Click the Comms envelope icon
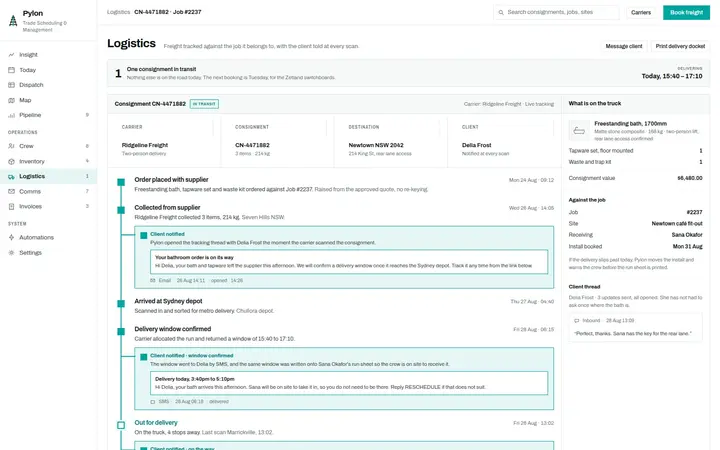This screenshot has width=720, height=450. 11,191
